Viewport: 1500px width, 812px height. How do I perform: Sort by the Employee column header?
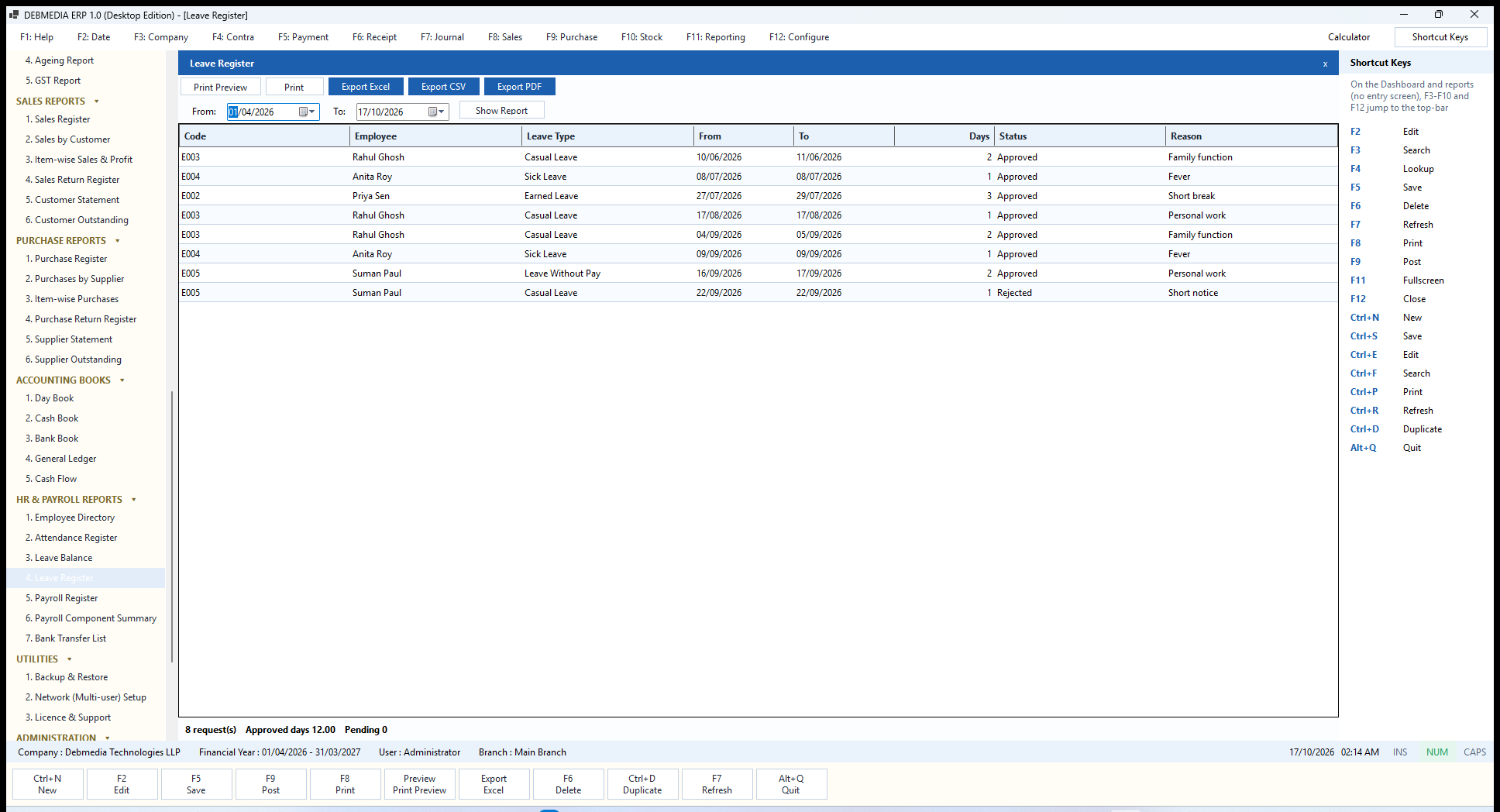[x=435, y=136]
